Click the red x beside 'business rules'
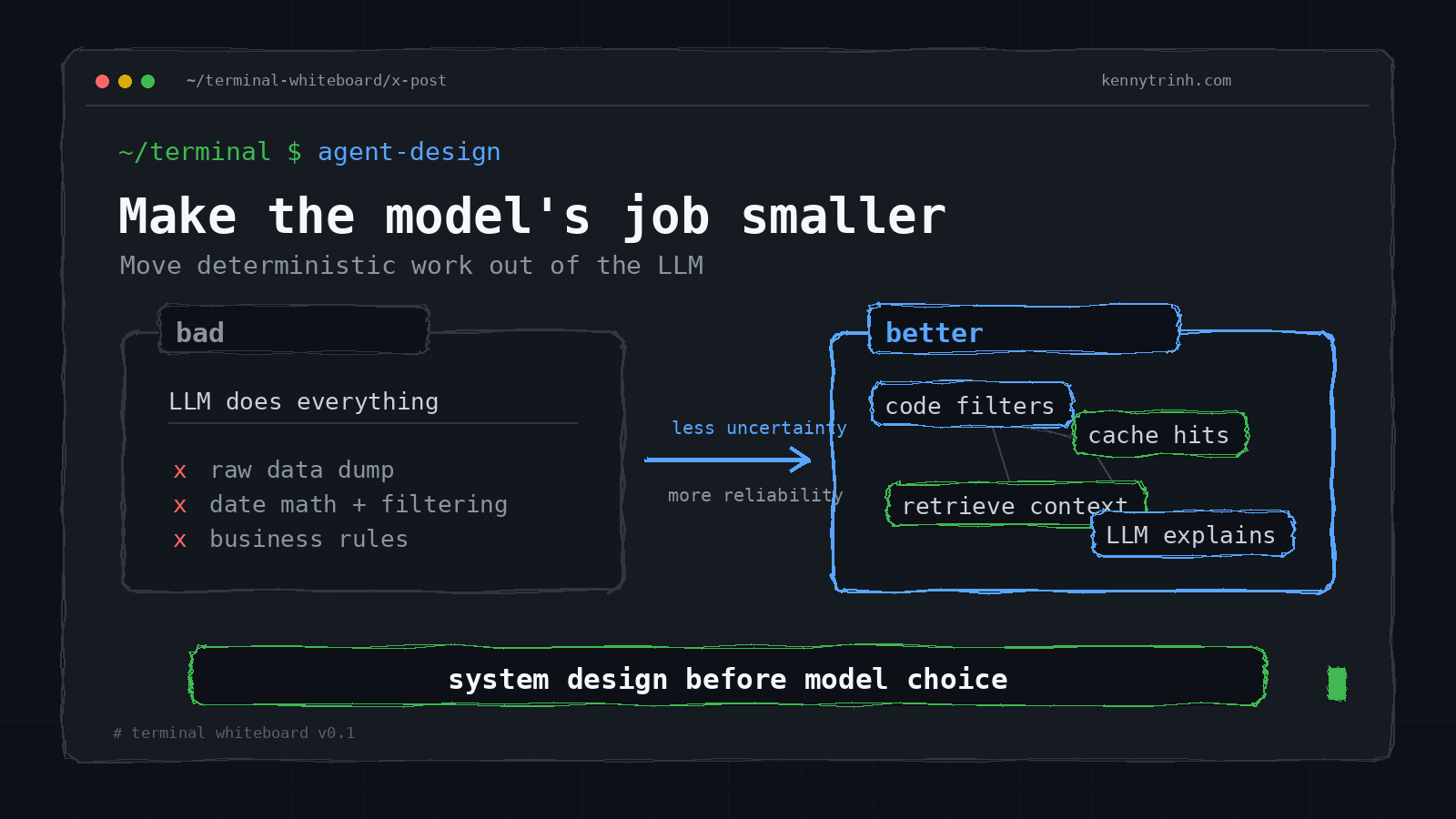 (180, 541)
